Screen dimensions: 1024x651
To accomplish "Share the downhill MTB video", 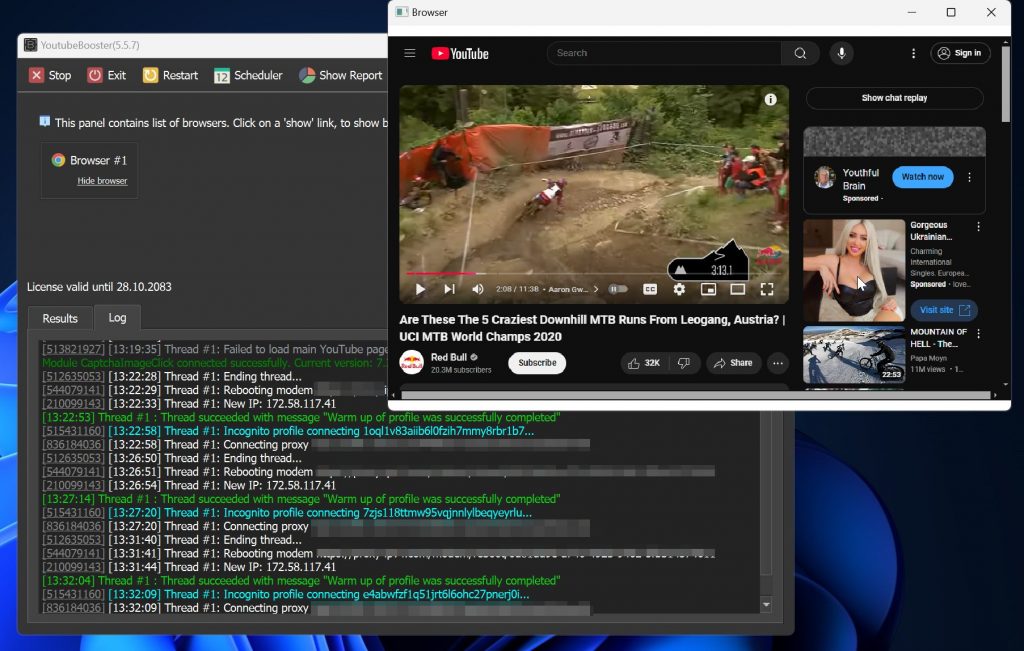I will [x=733, y=362].
